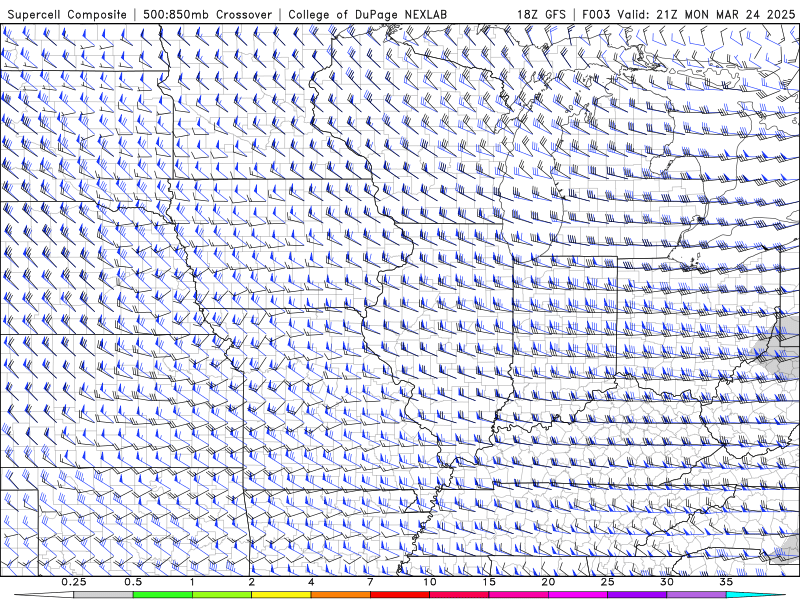This screenshot has height=600, width=800.
Task: Click the dark purple color bar segment
Action: pyautogui.click(x=637, y=595)
